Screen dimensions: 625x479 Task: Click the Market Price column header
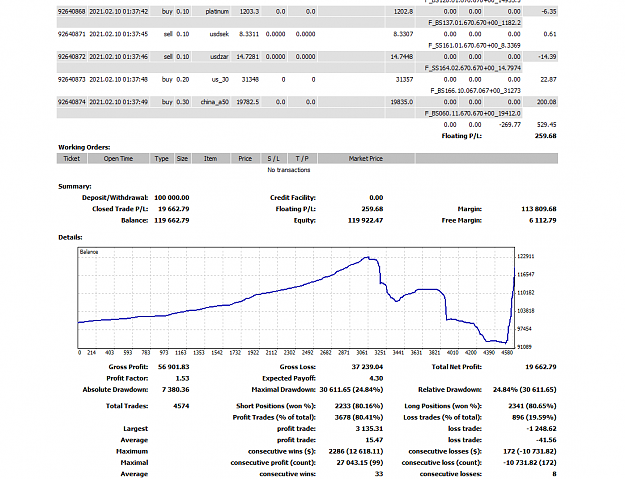[366, 159]
